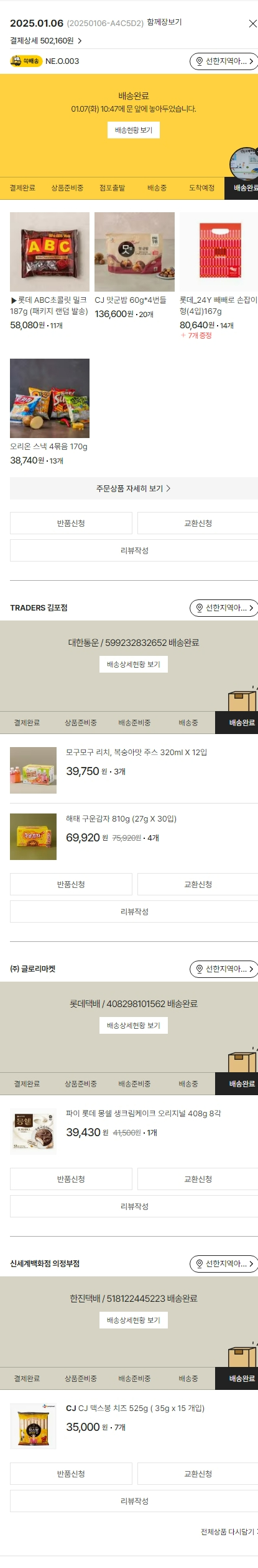Viewport: 258px width, 1568px height.
Task: Open location selector beside 글로리마켓
Action: tap(224, 969)
